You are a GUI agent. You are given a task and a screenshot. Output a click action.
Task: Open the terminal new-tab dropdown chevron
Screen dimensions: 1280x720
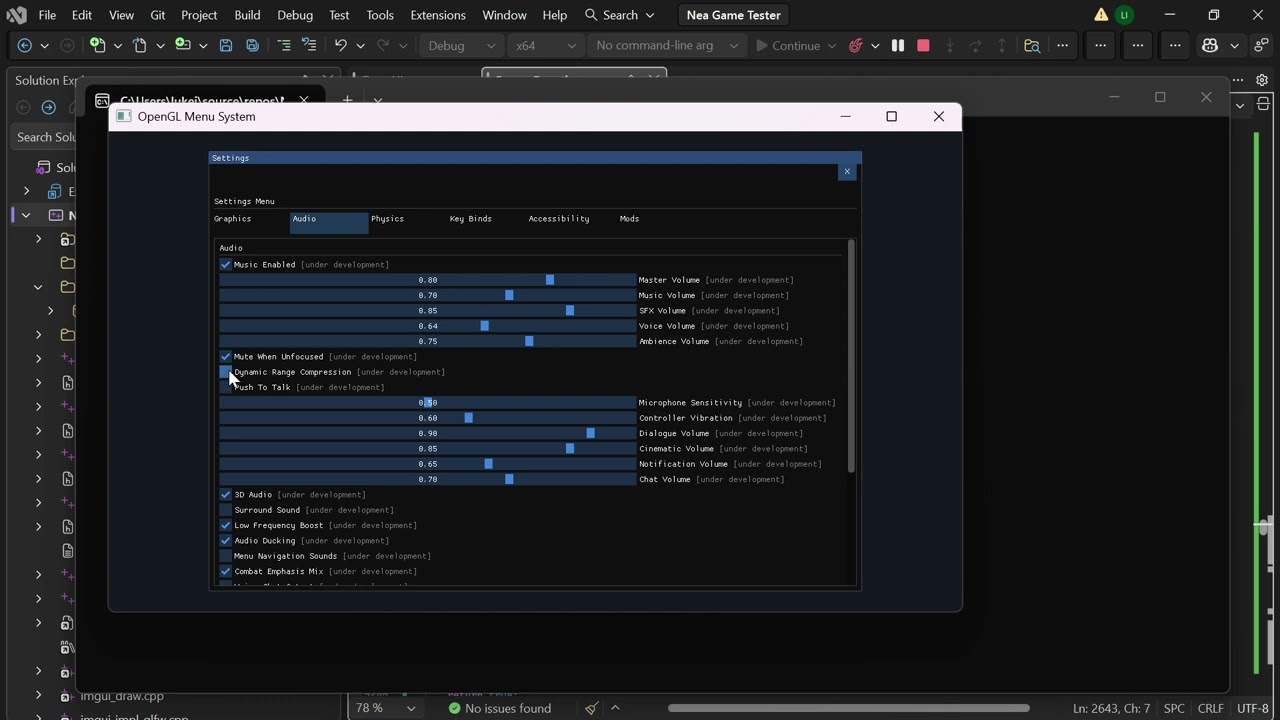click(x=378, y=101)
